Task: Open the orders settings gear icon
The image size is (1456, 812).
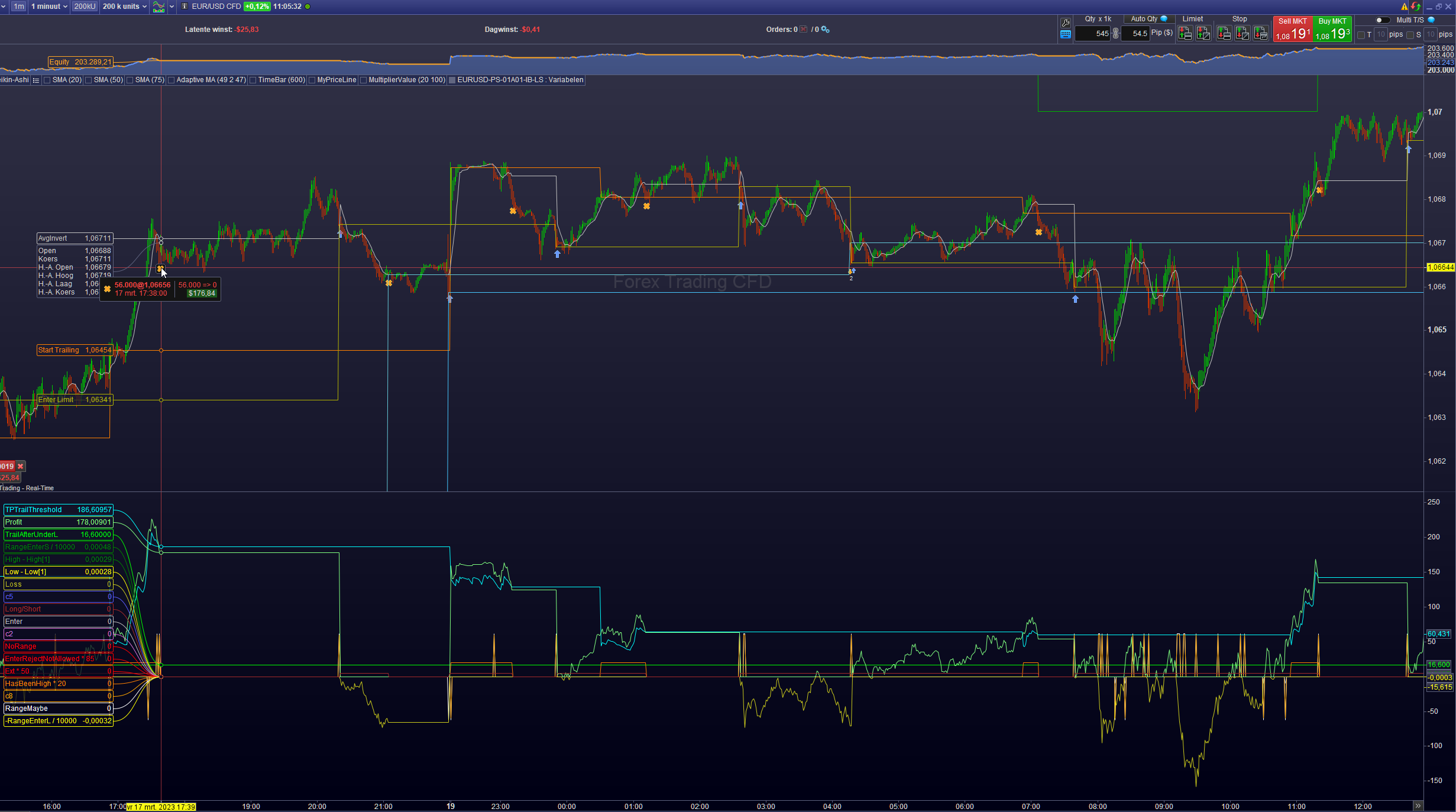Action: coord(826,30)
